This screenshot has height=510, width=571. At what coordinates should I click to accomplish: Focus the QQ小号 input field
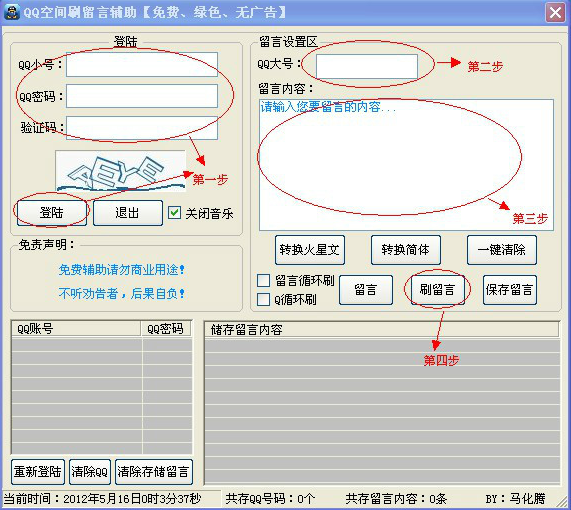[x=142, y=64]
